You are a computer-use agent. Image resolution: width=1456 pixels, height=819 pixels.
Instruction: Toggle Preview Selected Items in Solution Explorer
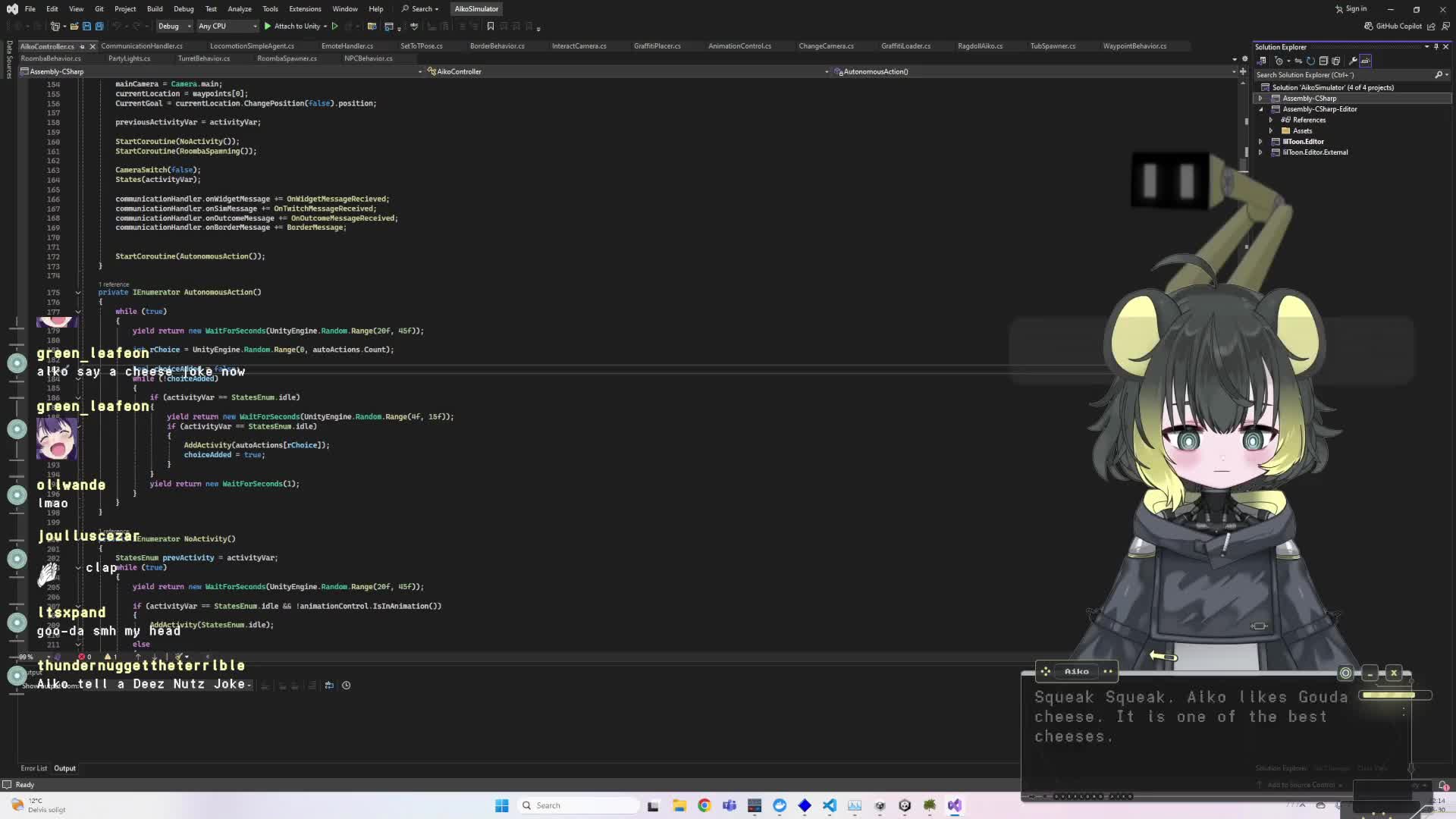[1365, 61]
